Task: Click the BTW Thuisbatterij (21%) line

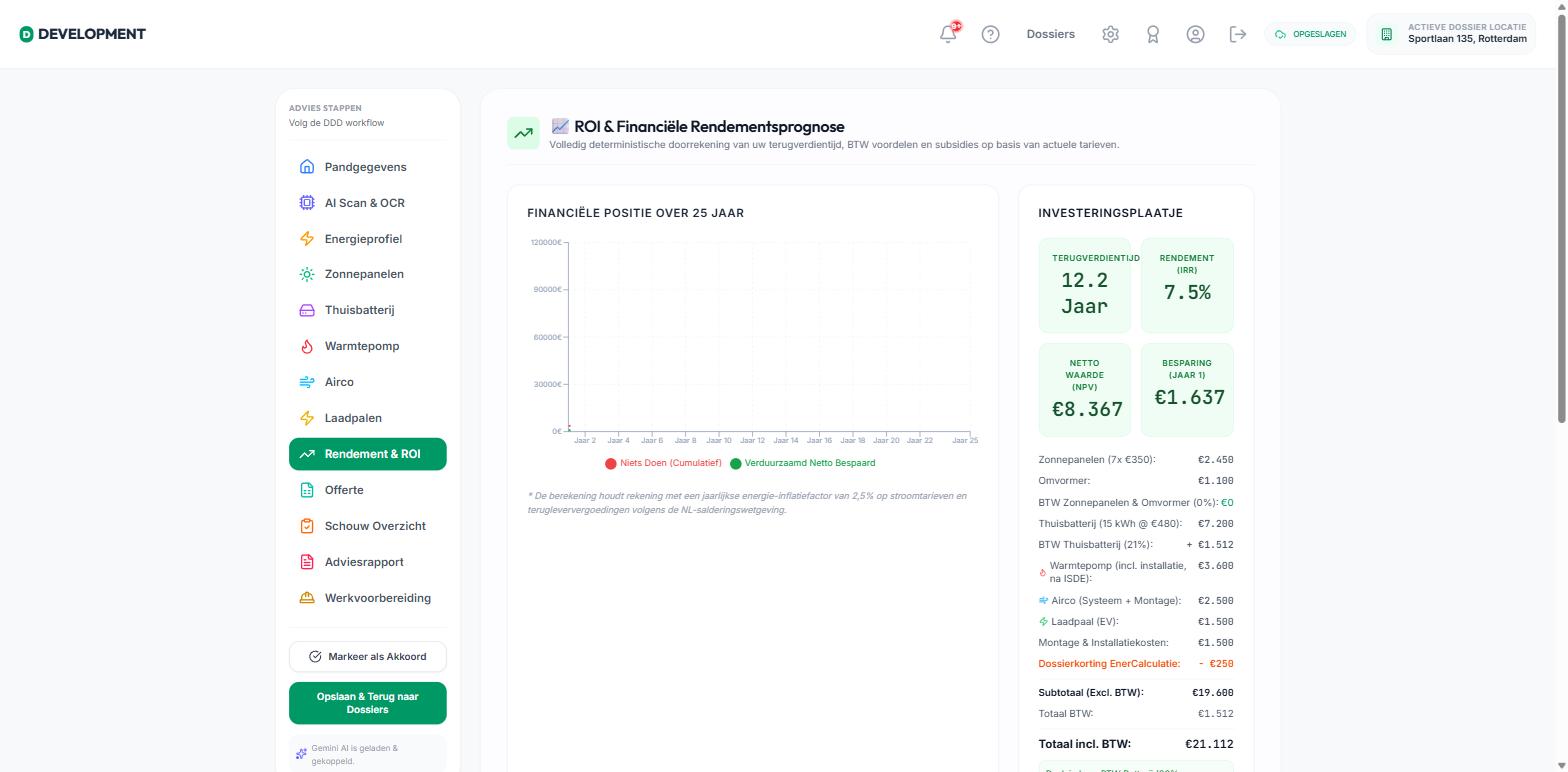Action: (1136, 545)
